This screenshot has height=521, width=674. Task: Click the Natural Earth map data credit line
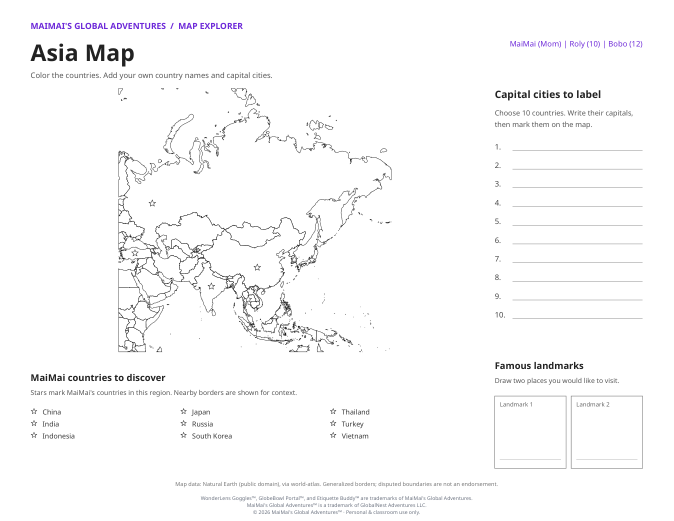point(337,484)
